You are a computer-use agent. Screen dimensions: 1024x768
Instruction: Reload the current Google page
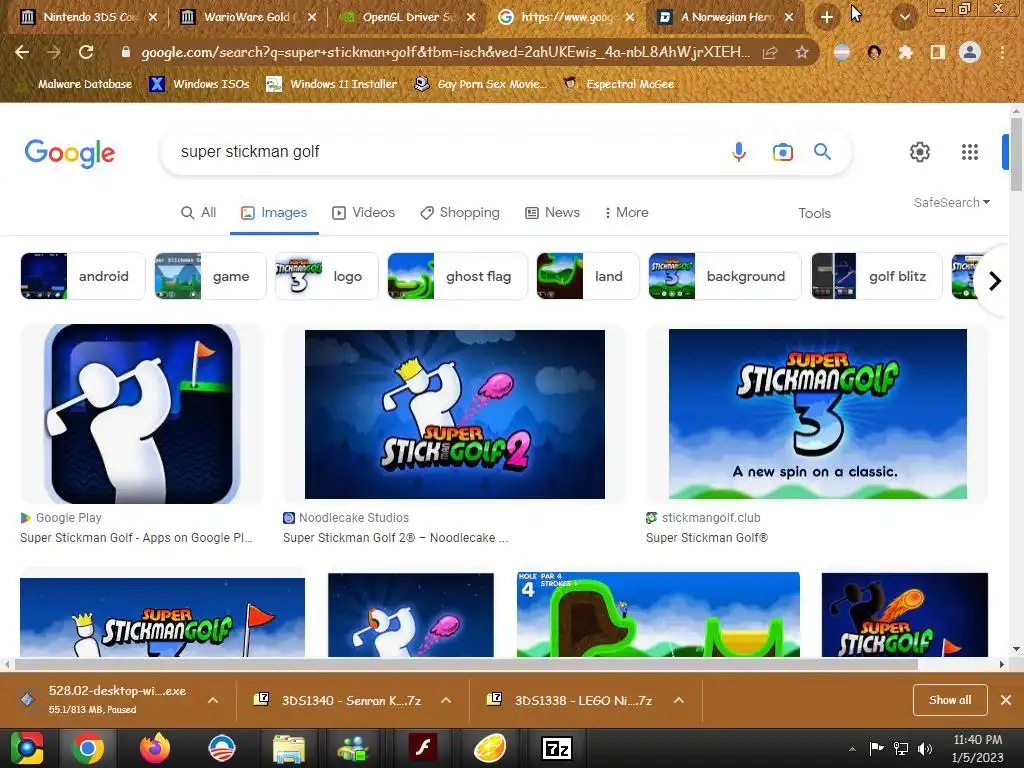click(86, 52)
